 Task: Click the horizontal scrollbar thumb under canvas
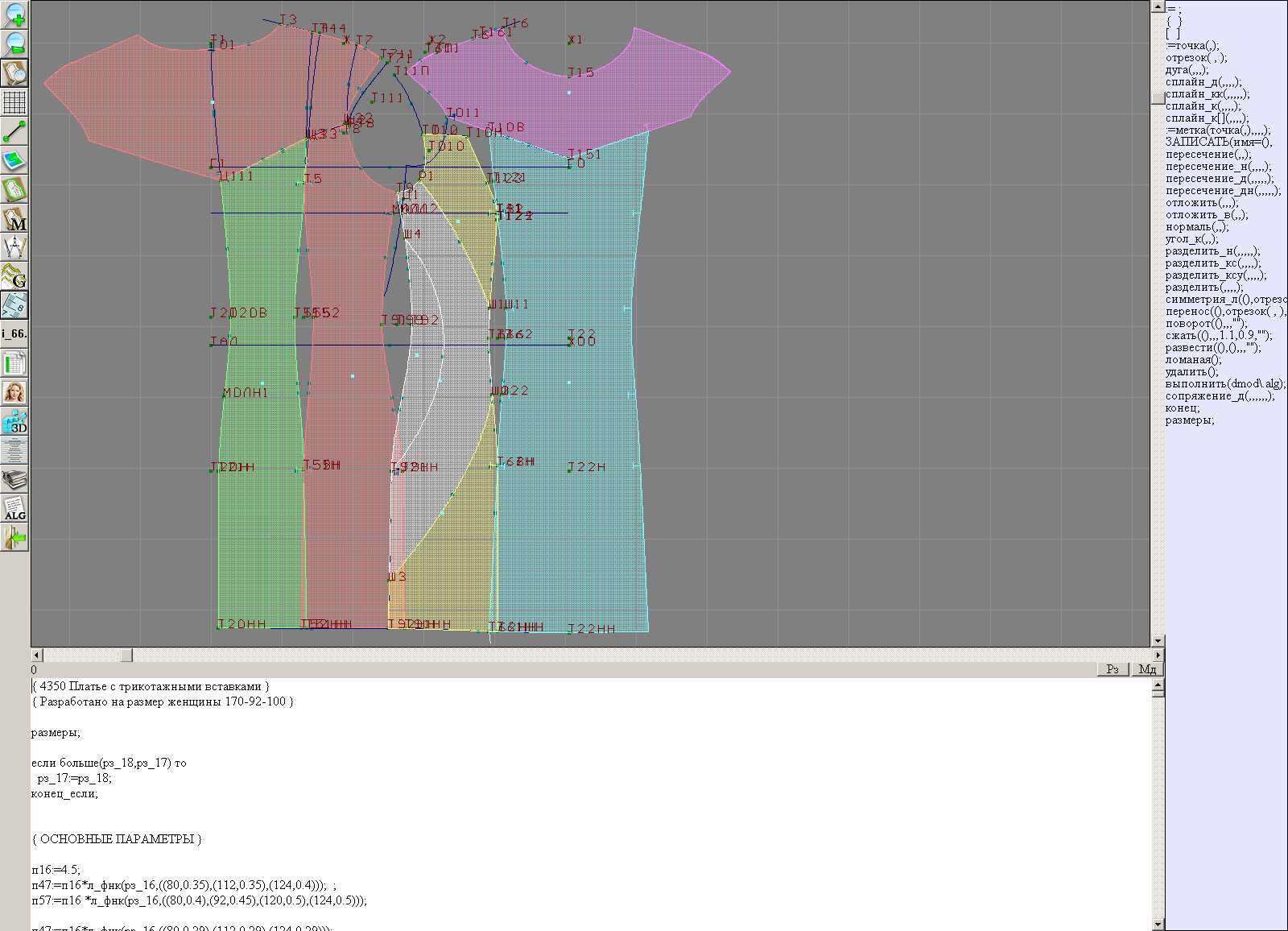tap(126, 656)
